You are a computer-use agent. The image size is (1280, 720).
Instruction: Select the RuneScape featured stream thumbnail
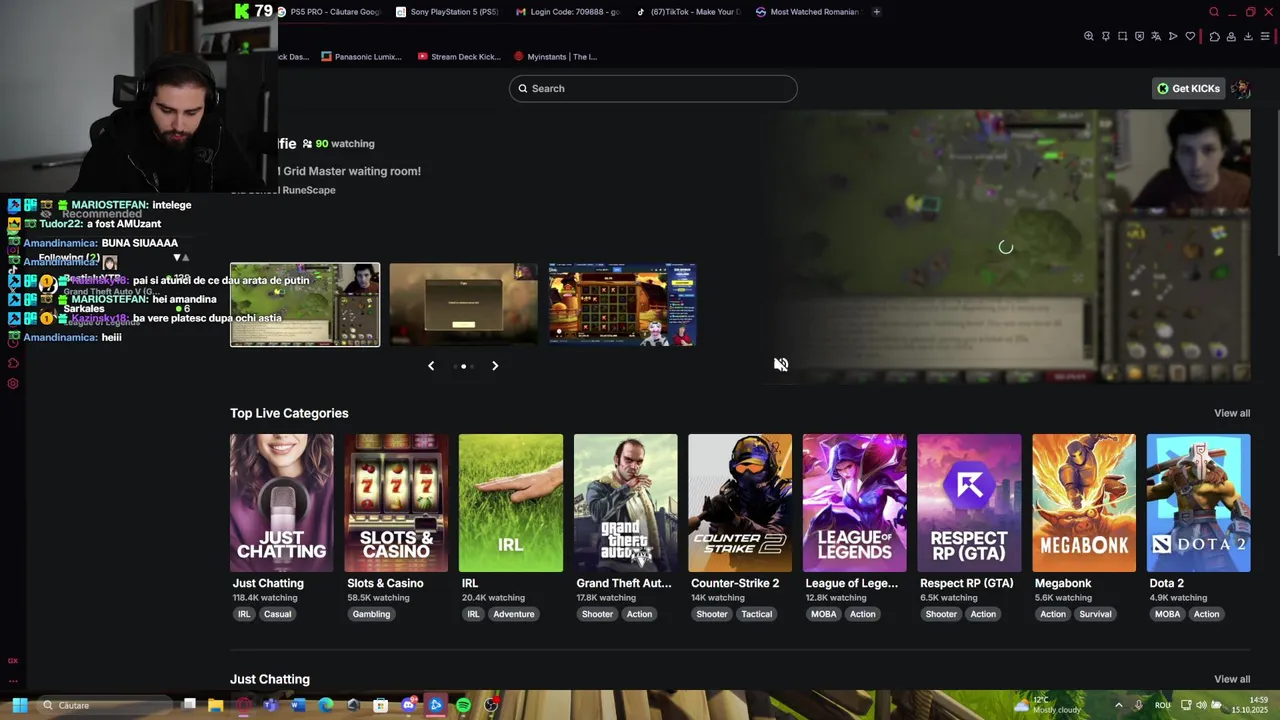pyautogui.click(x=305, y=305)
